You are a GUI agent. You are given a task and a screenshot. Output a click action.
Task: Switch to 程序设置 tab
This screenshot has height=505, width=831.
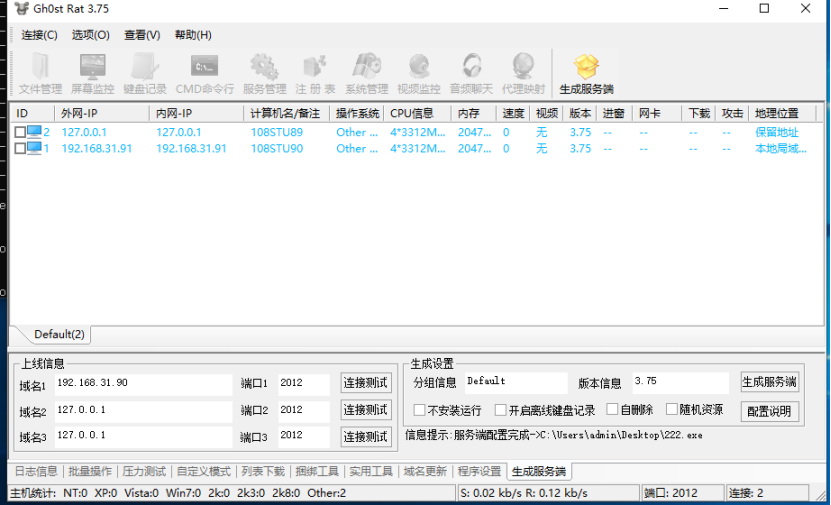(479, 471)
